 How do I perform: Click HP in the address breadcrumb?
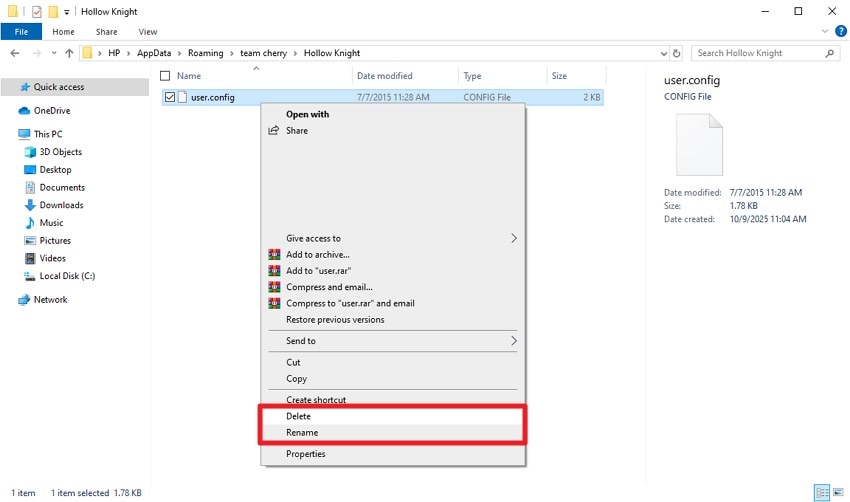pyautogui.click(x=114, y=53)
